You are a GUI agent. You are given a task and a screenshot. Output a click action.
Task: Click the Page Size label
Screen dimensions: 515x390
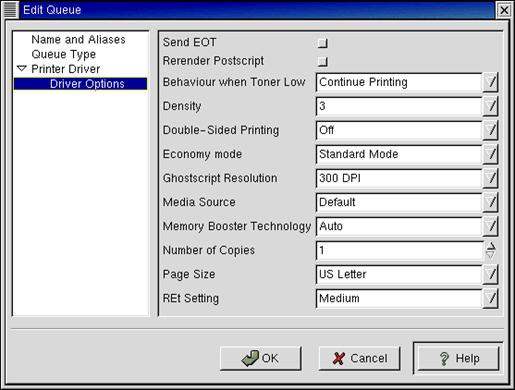click(189, 274)
